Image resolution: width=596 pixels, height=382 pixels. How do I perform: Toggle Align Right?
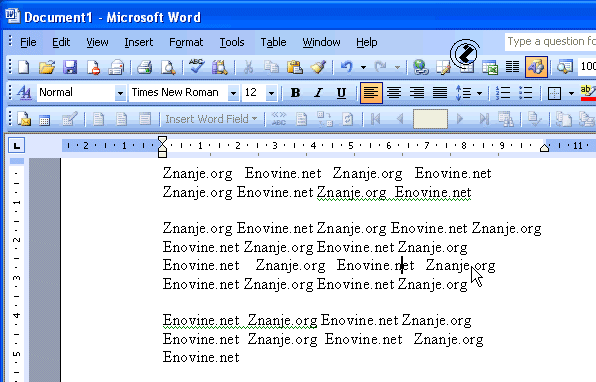(x=417, y=93)
